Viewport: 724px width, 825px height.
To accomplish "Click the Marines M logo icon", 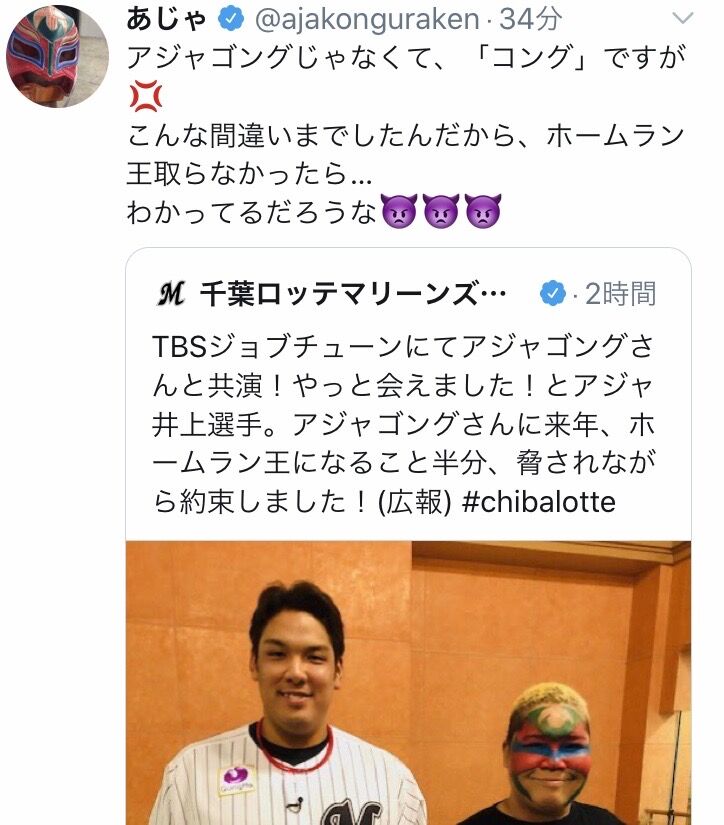I will [172, 293].
